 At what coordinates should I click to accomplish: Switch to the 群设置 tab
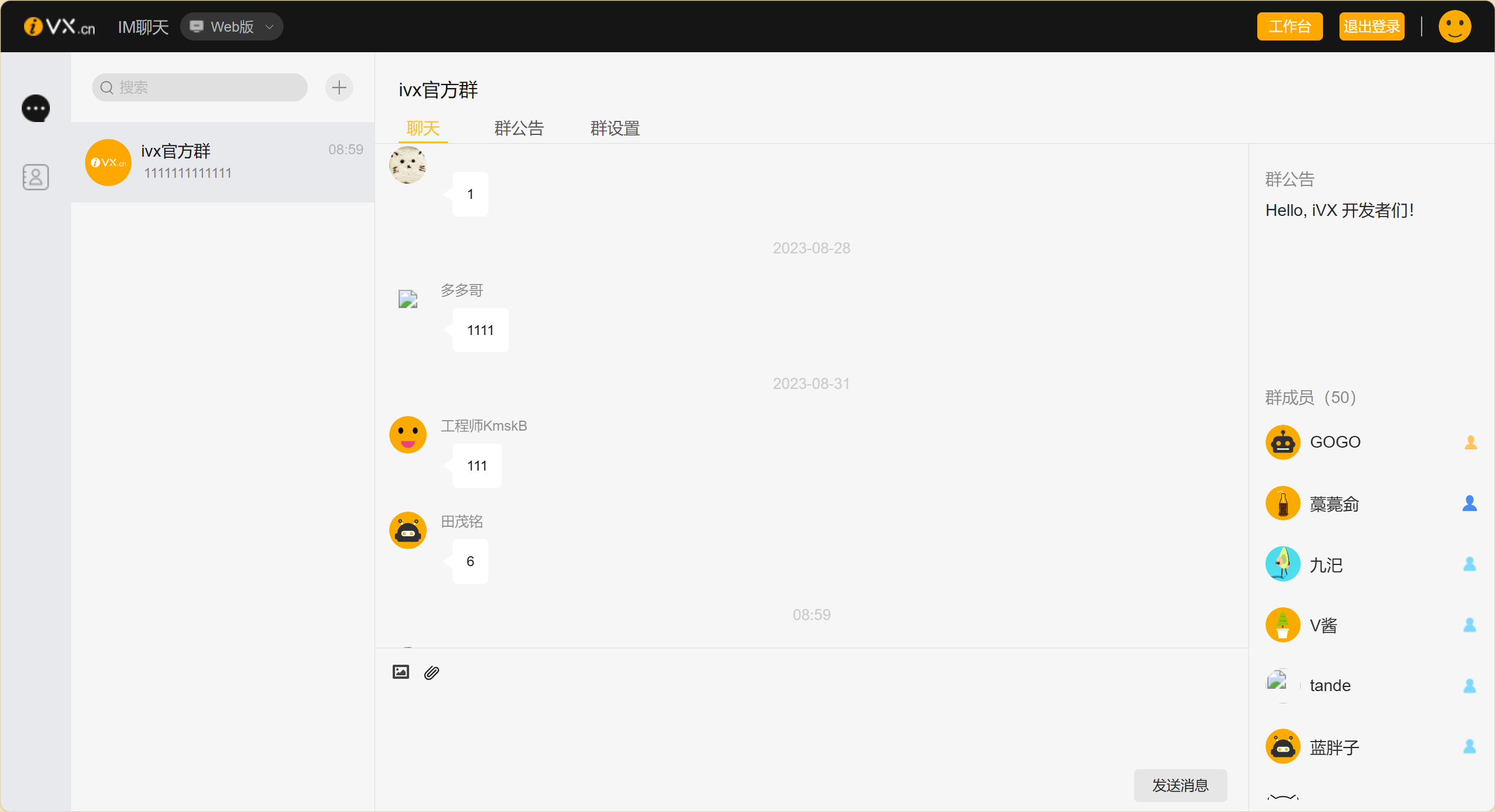coord(615,128)
